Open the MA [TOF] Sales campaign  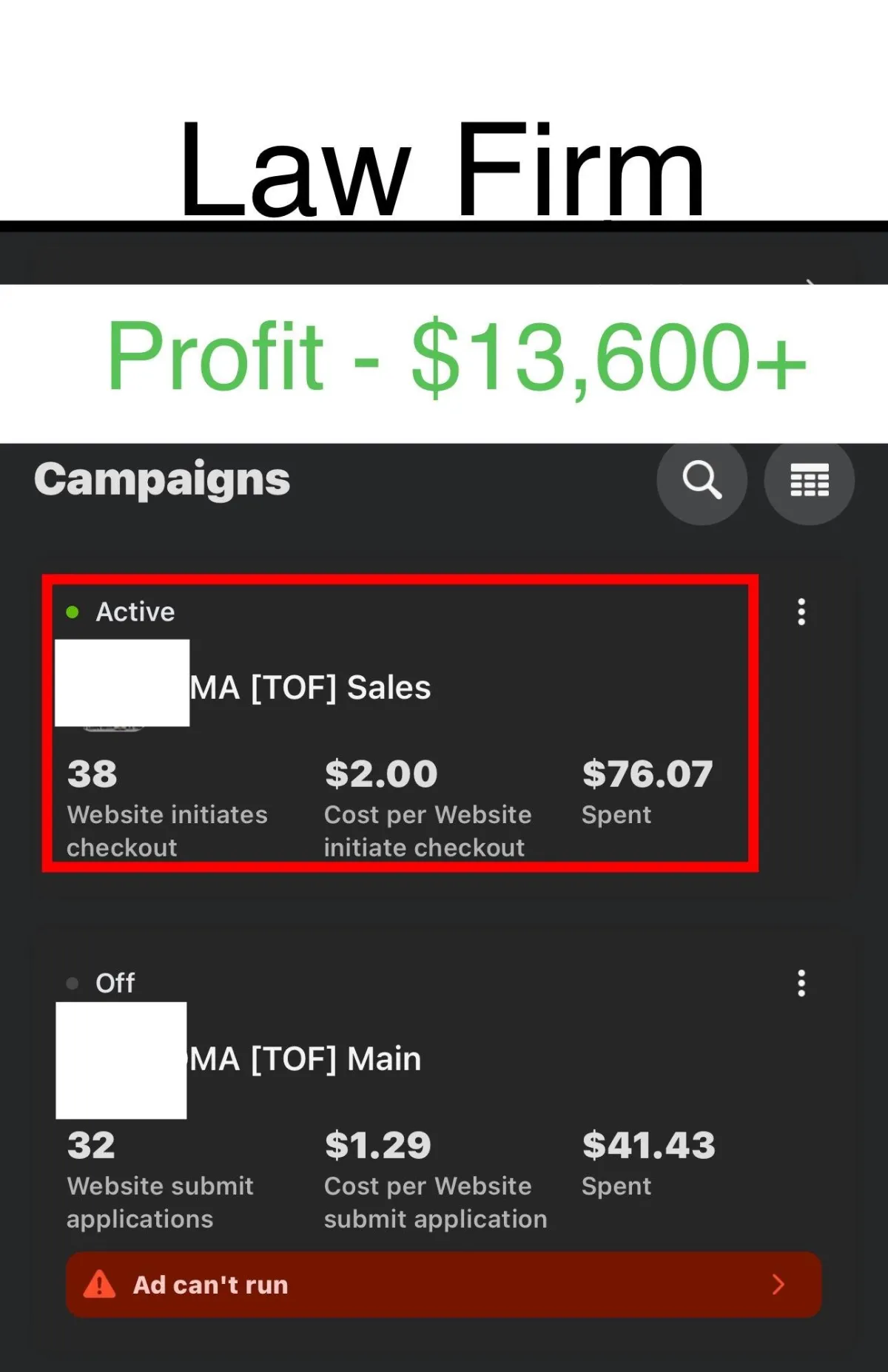310,687
